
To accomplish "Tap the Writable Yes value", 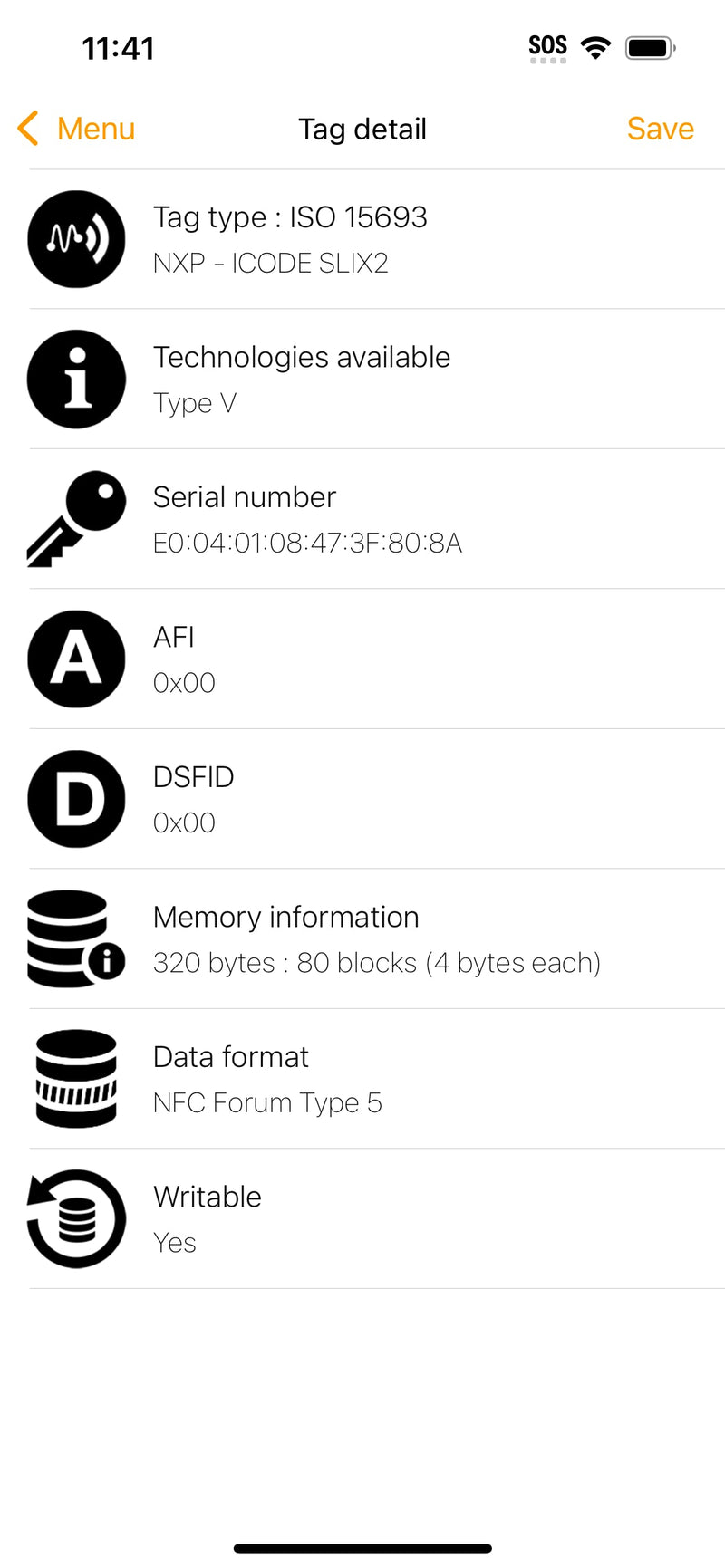I will click(x=175, y=1243).
